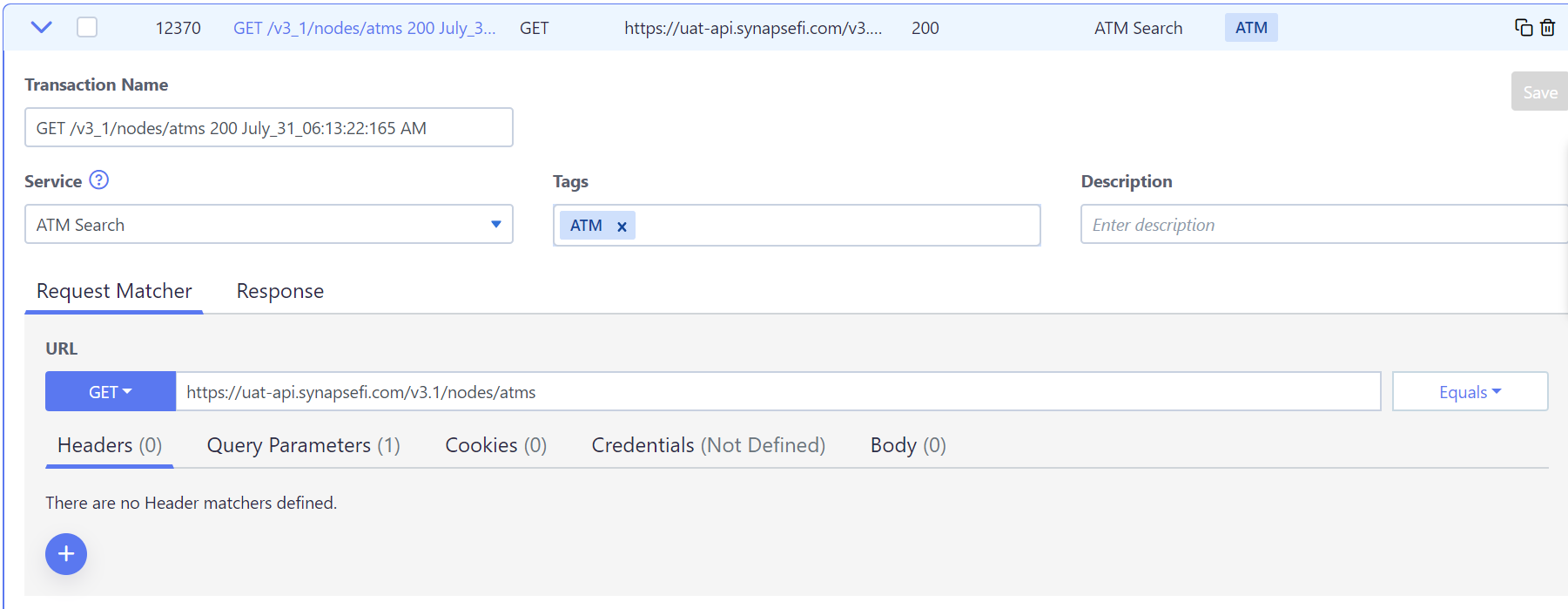Tick the transaction 12370 checkbox
This screenshot has width=1568, height=609.
click(x=87, y=27)
